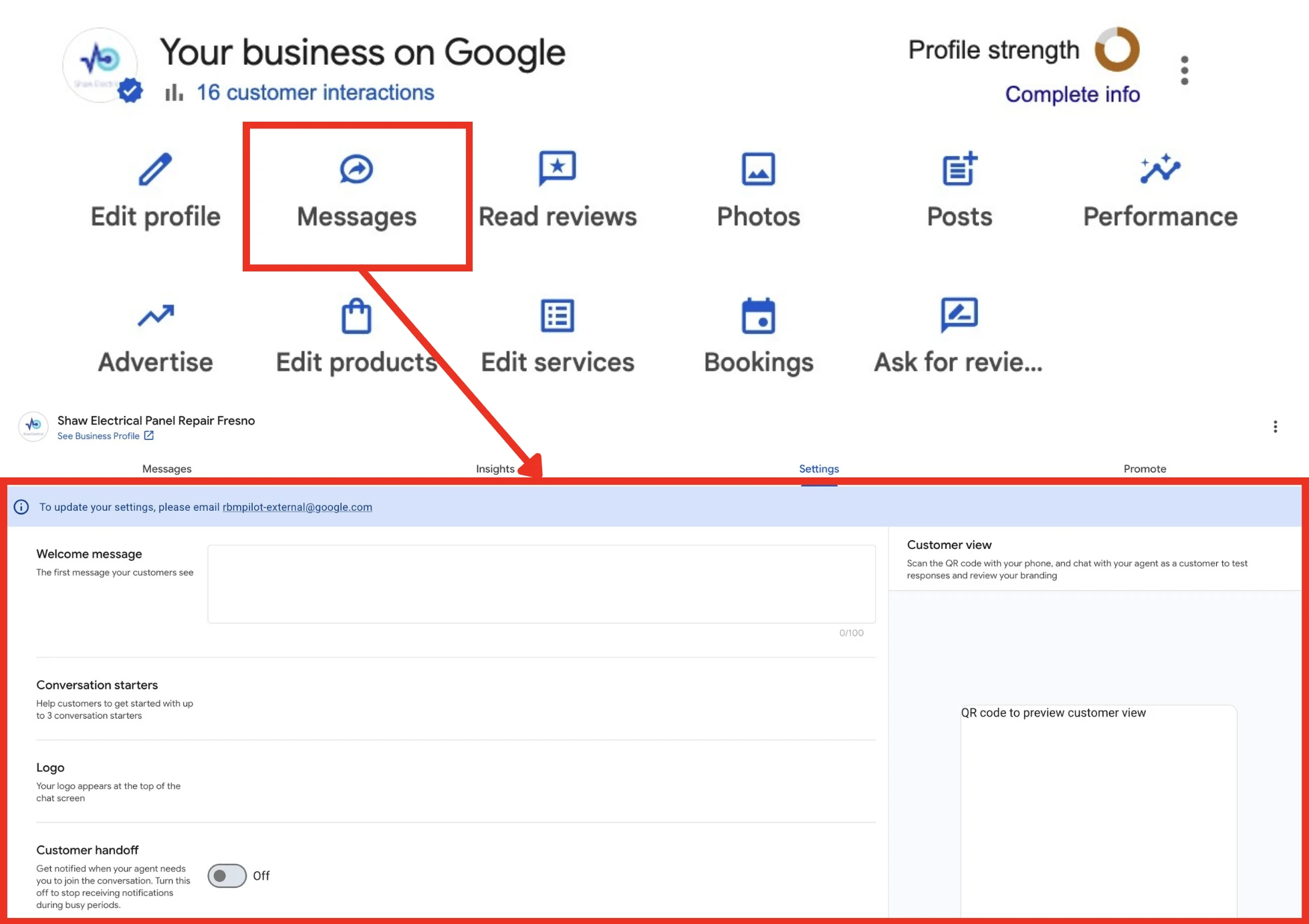Click external link icon beside See Business Profile
Screen dimensions: 1309x924
tap(149, 436)
